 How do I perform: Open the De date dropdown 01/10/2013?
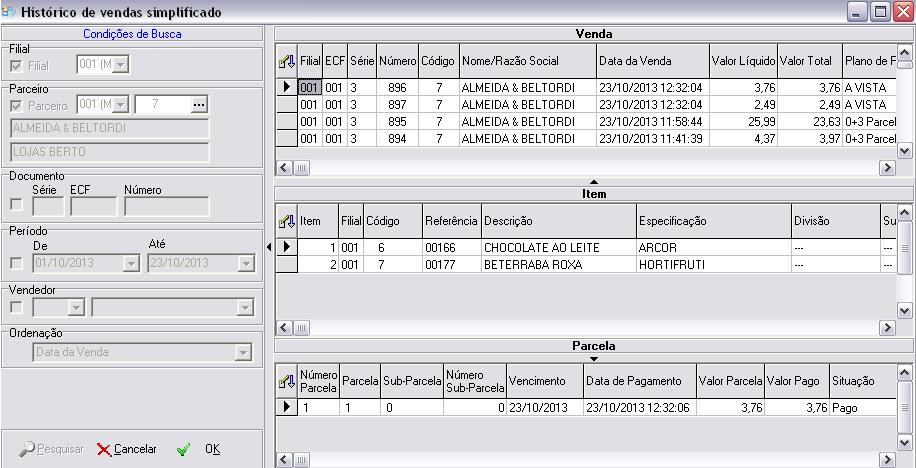pyautogui.click(x=131, y=264)
